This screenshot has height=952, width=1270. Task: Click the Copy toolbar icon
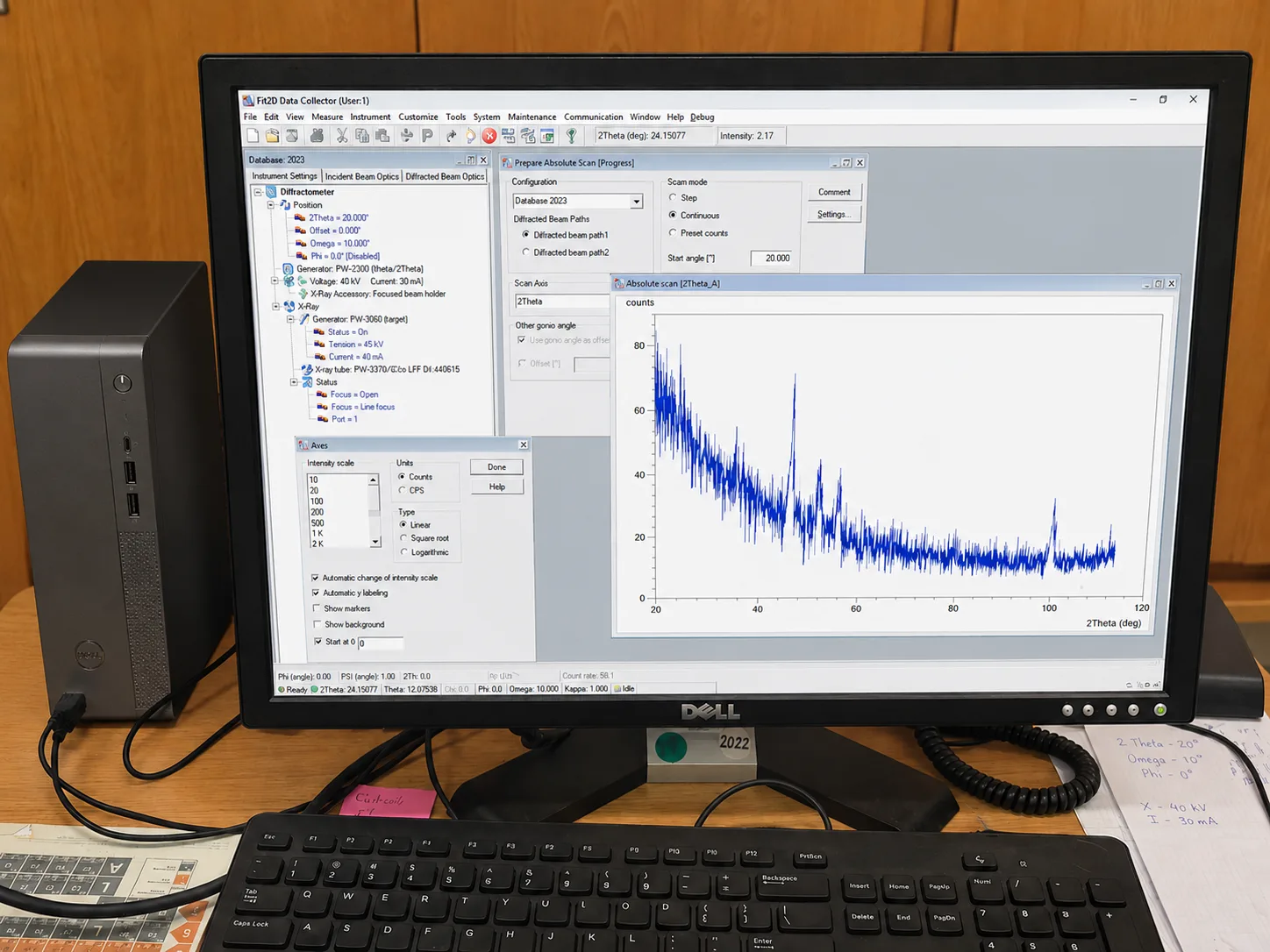point(362,136)
